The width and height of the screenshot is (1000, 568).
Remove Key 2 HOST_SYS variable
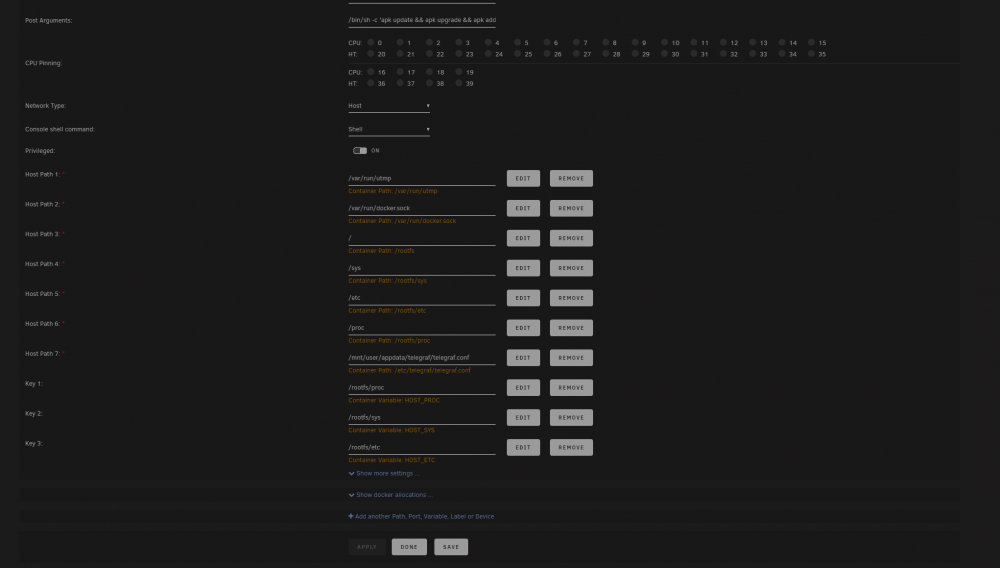click(x=571, y=418)
